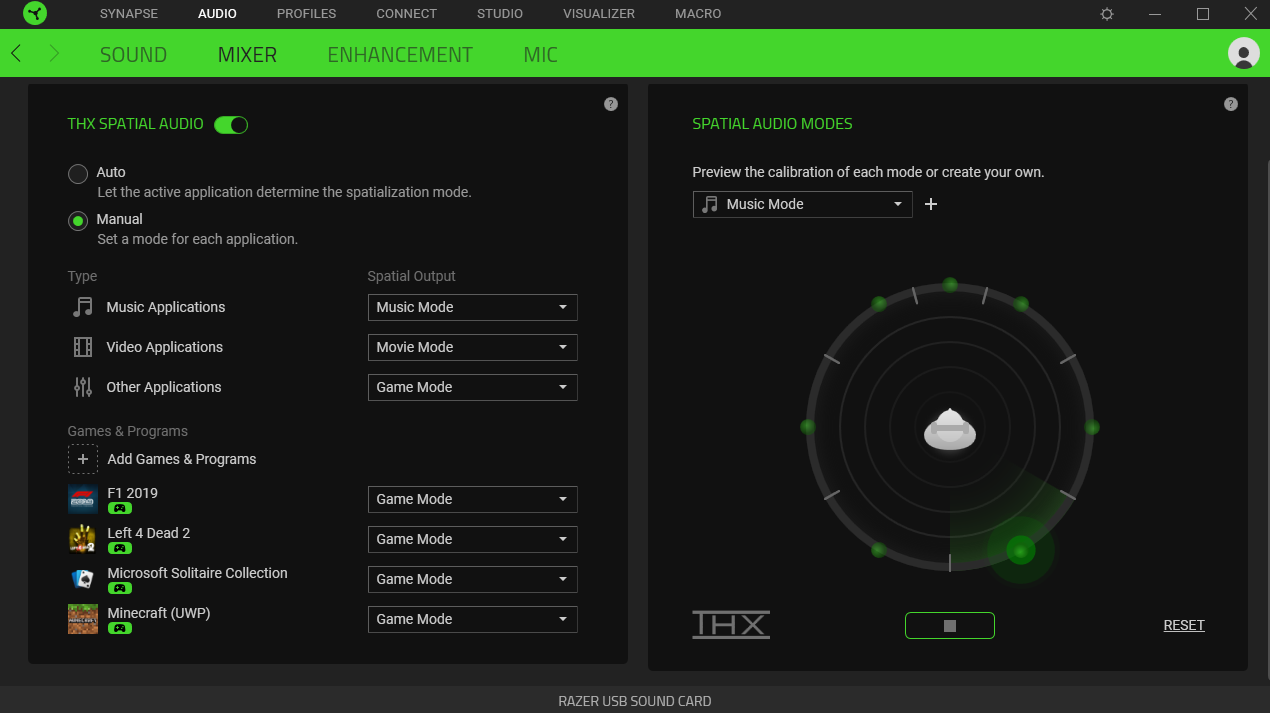1270x713 pixels.
Task: Click the THX logo
Action: (x=731, y=625)
